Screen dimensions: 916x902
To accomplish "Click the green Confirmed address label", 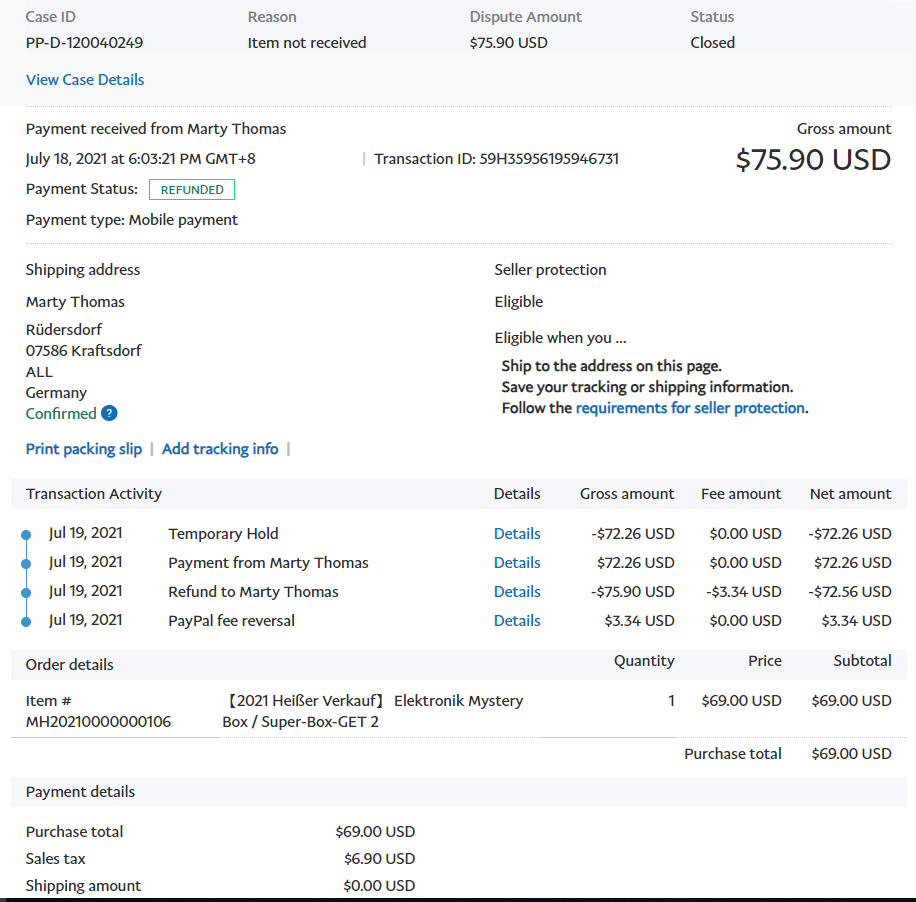I will (61, 414).
